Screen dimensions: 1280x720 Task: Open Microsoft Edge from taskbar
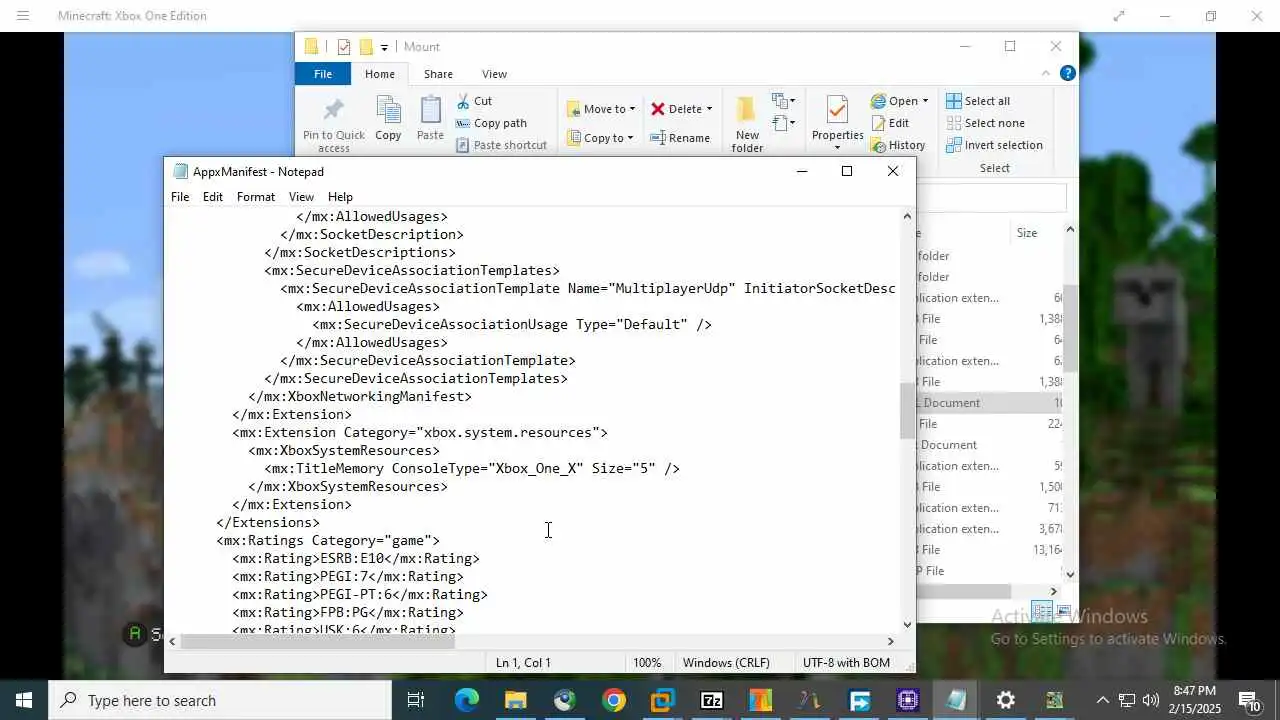click(467, 700)
